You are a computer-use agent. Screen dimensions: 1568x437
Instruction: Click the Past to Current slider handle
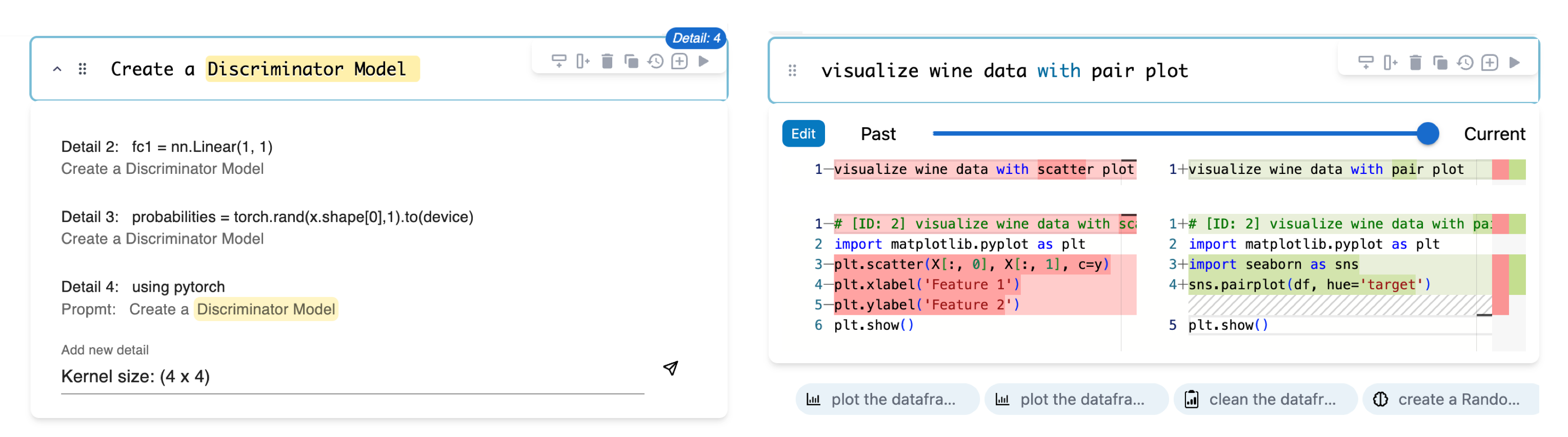click(1427, 133)
